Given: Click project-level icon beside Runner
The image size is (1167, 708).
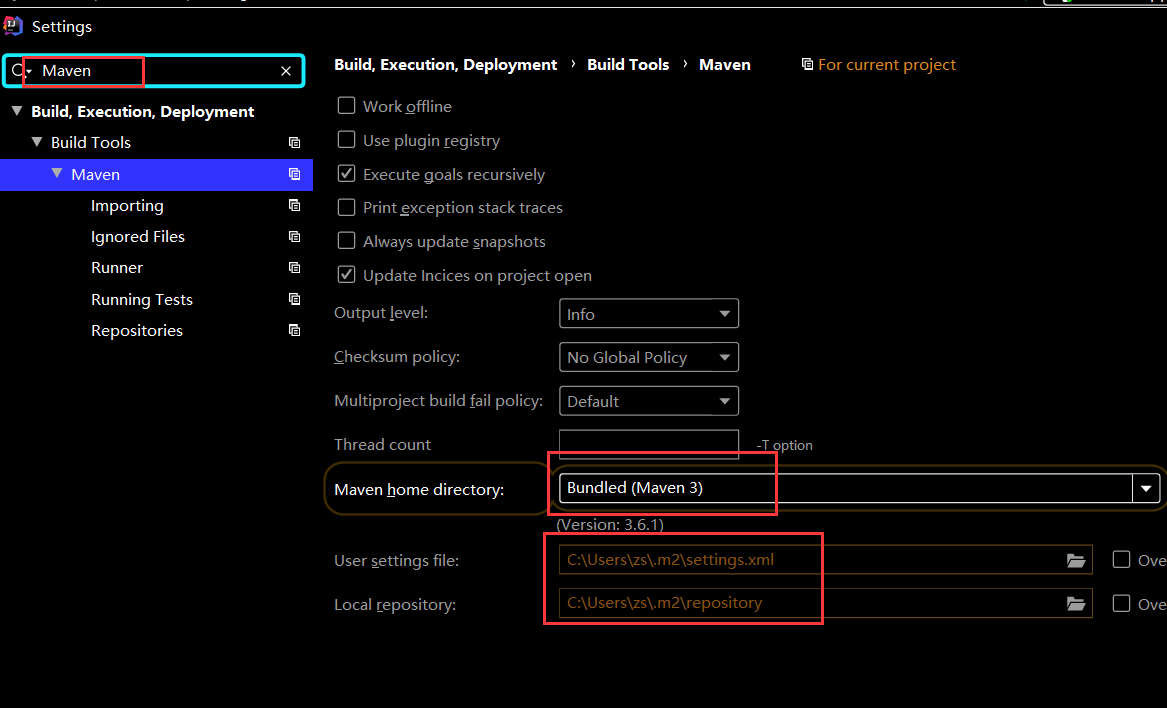Looking at the screenshot, I should (x=295, y=268).
